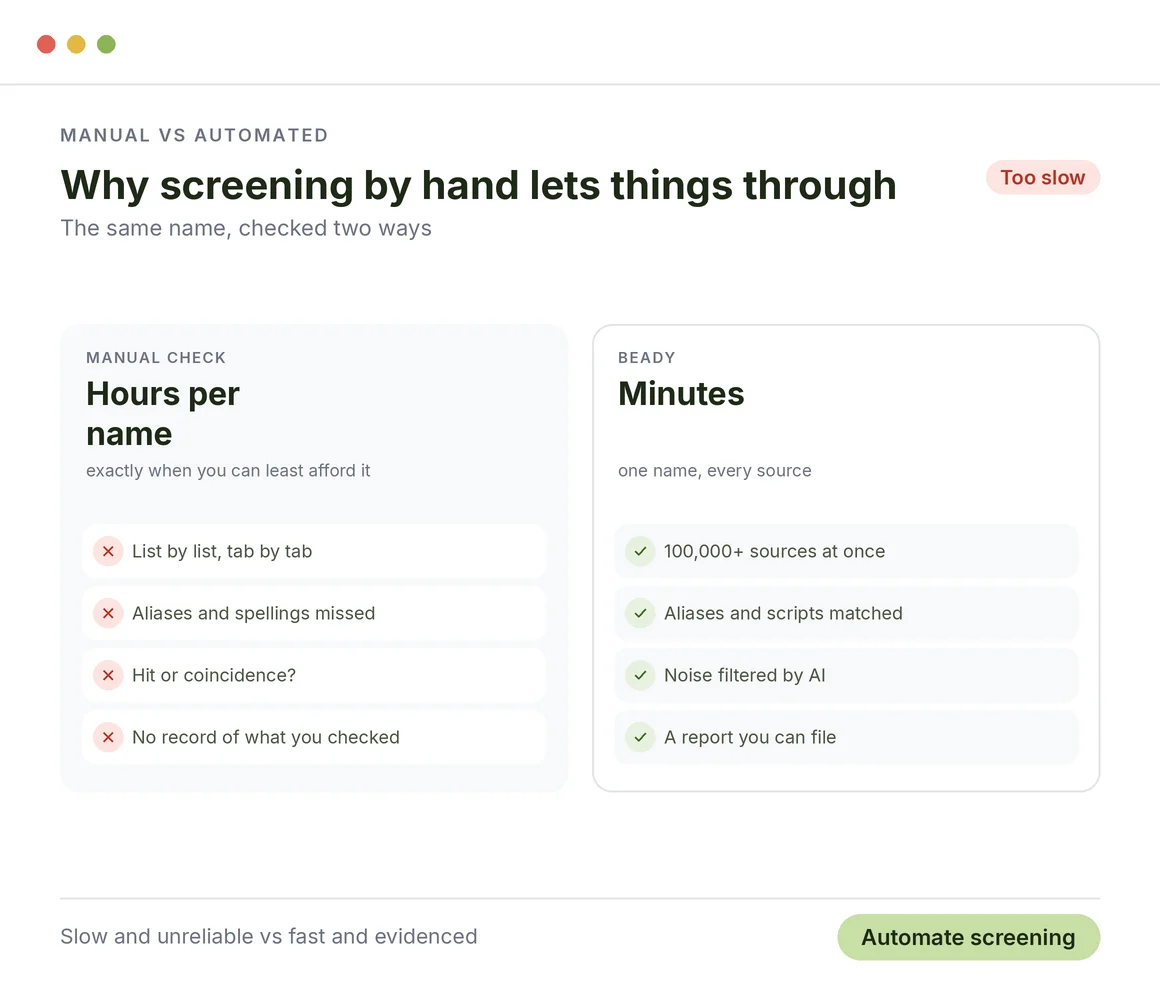Click 'exactly when you can least afford it'

(x=228, y=470)
